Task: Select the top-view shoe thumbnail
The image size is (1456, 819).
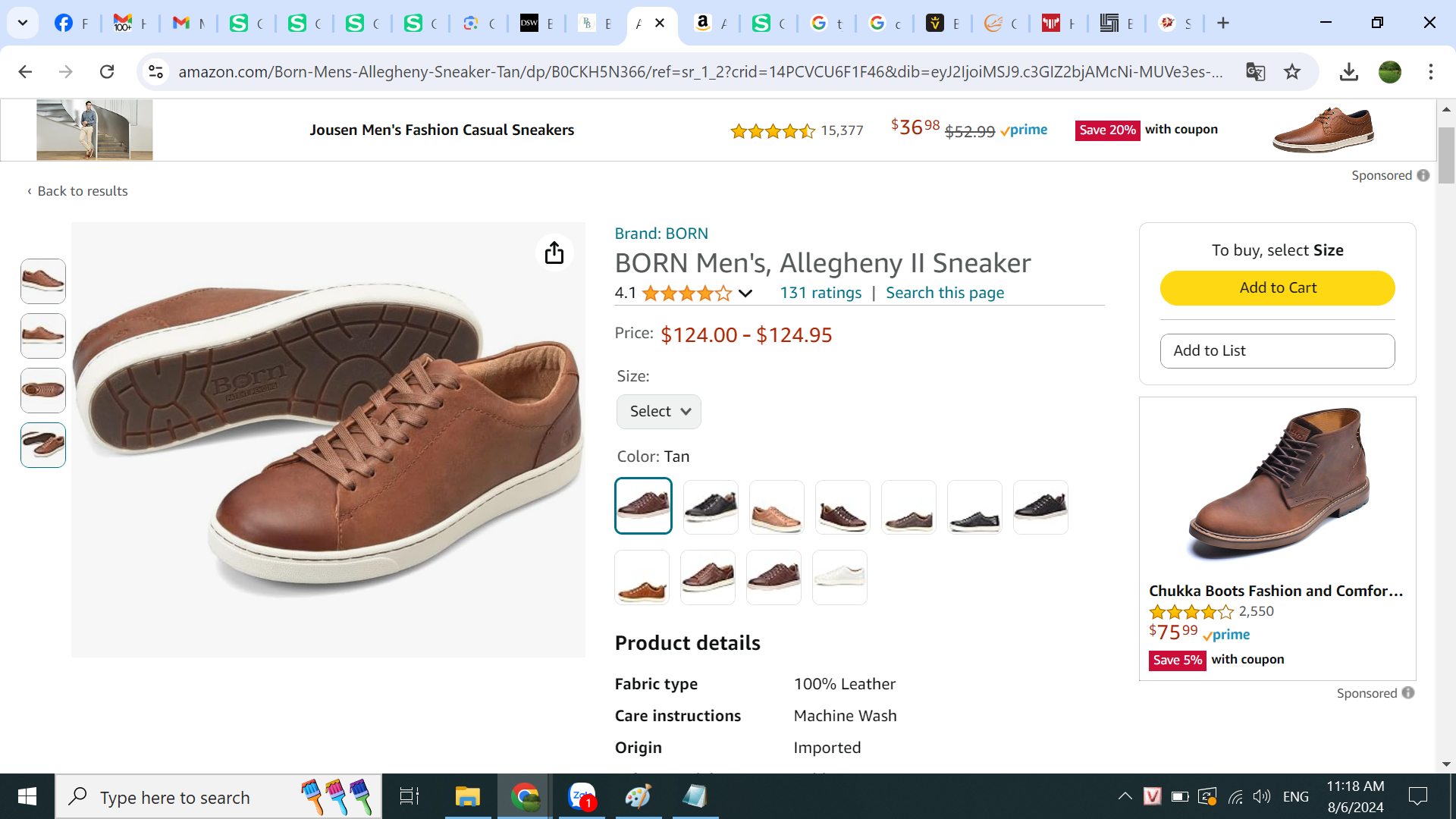Action: click(x=43, y=390)
